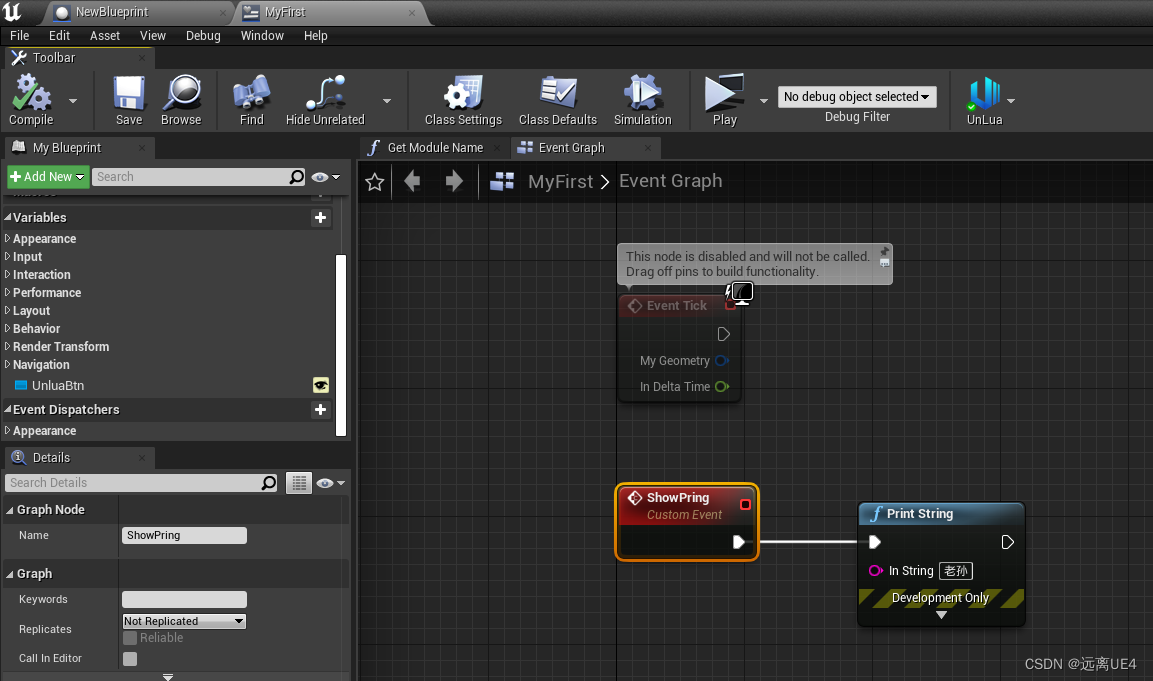Open the Not Replicated dropdown
1153x681 pixels.
tap(183, 620)
